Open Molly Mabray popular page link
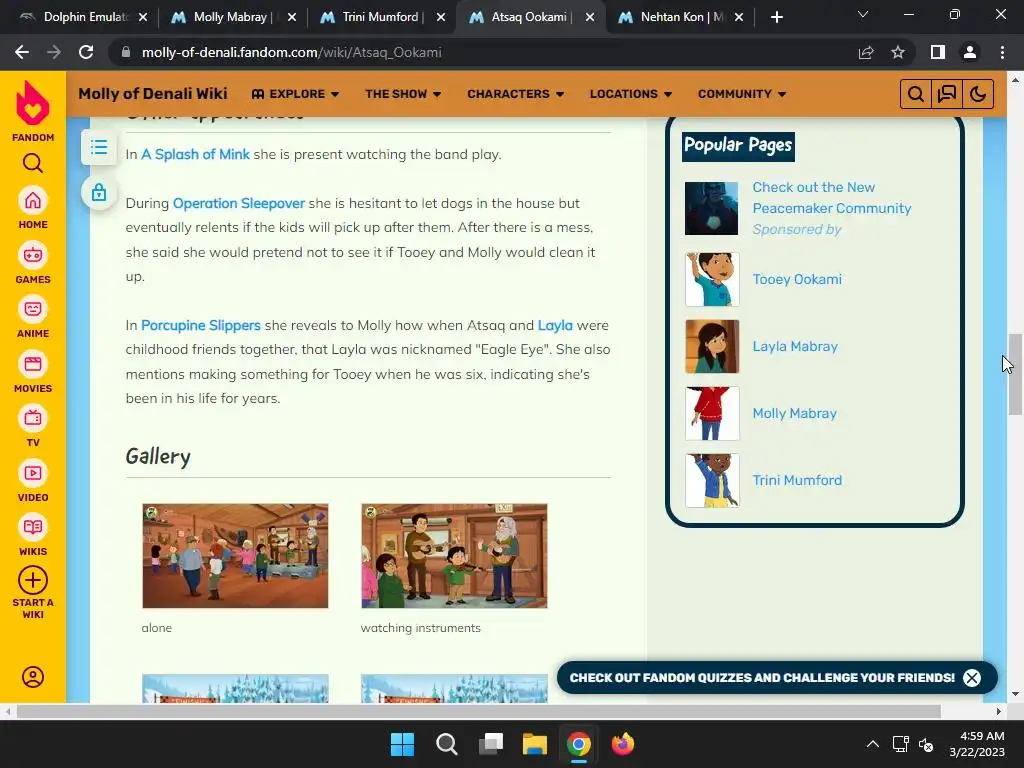Screen dimensions: 1024x768 pyautogui.click(x=794, y=413)
